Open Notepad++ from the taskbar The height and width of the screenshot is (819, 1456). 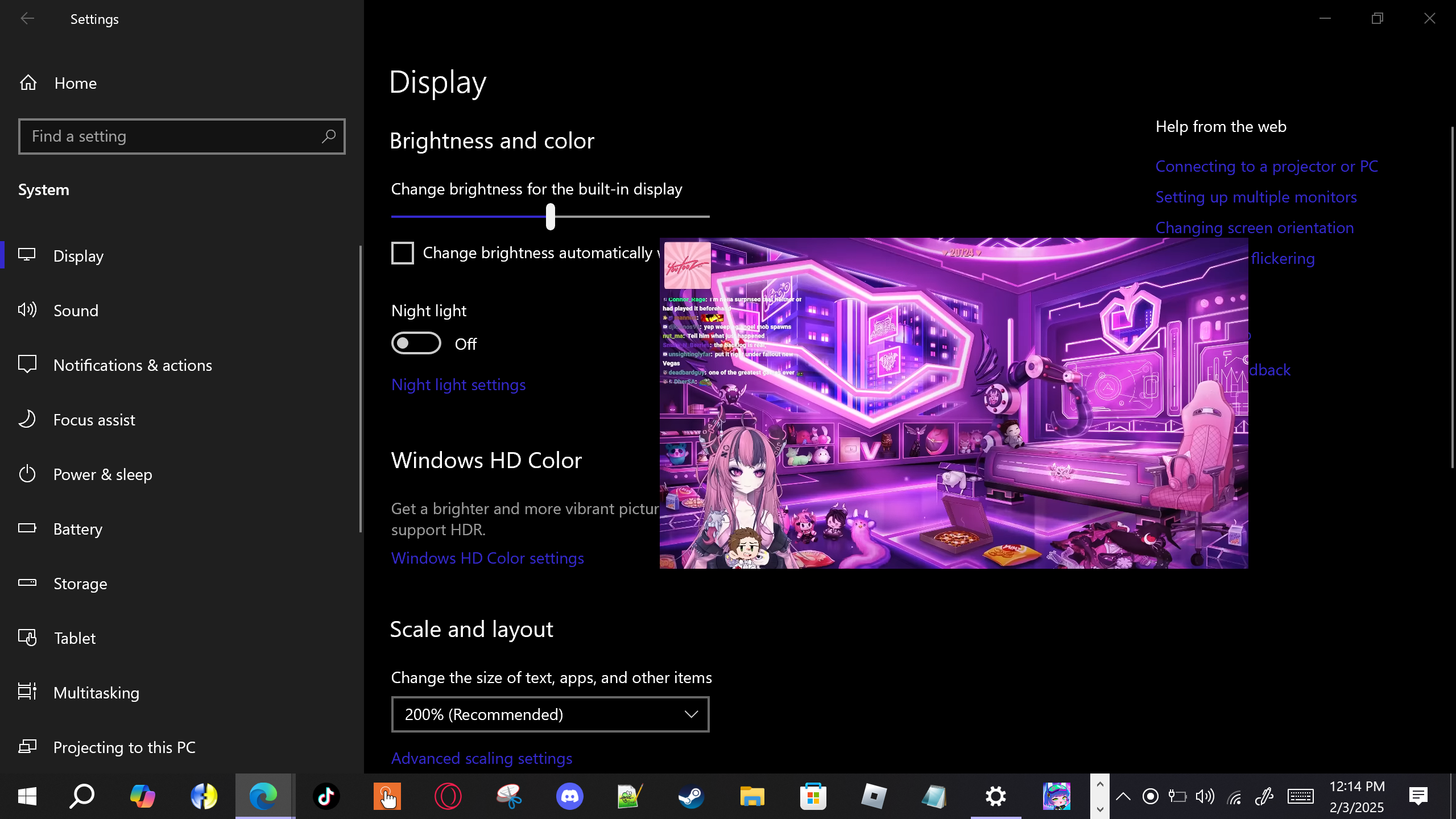pyautogui.click(x=631, y=796)
